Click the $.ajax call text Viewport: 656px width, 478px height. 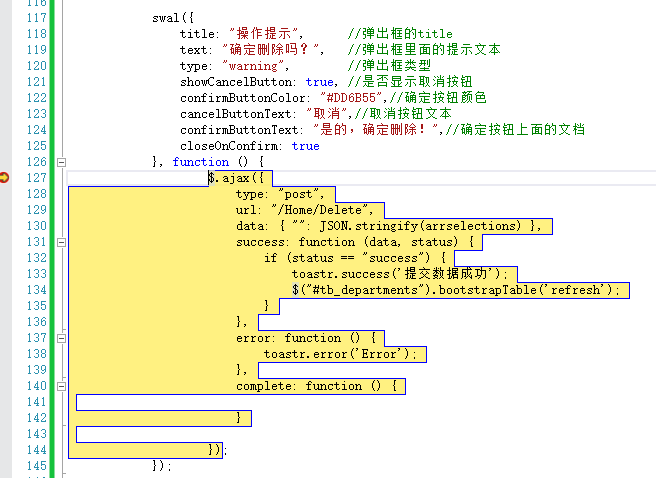click(x=228, y=178)
